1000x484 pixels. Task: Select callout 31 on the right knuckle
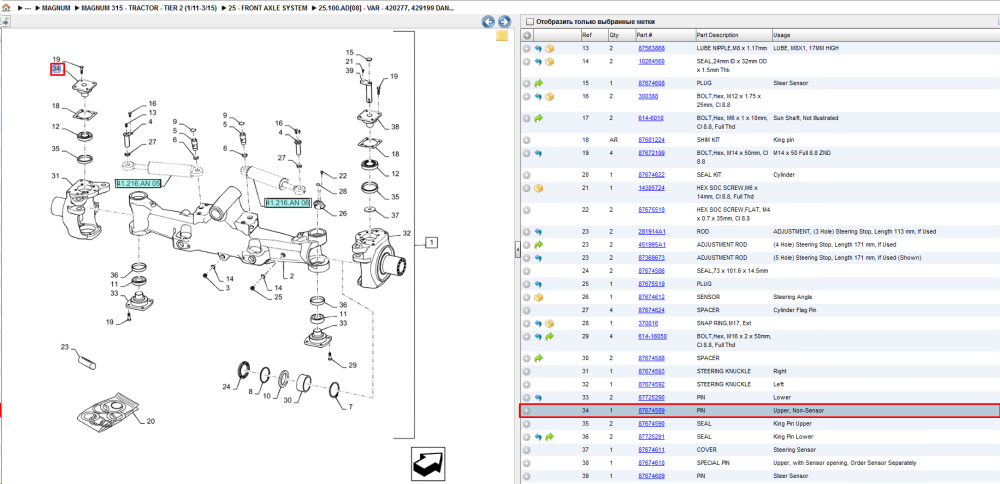pos(55,176)
